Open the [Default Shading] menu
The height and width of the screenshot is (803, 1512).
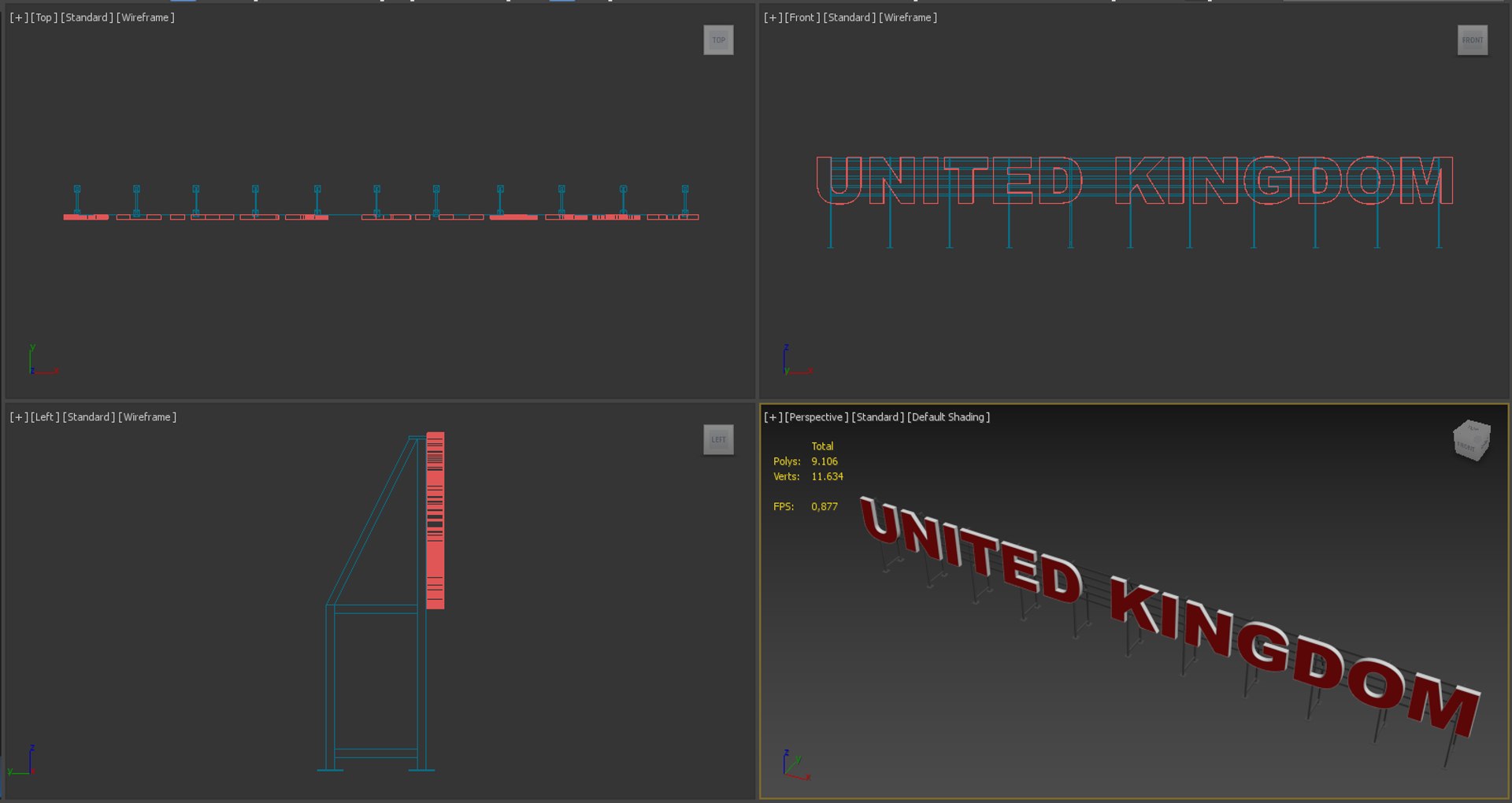[949, 417]
